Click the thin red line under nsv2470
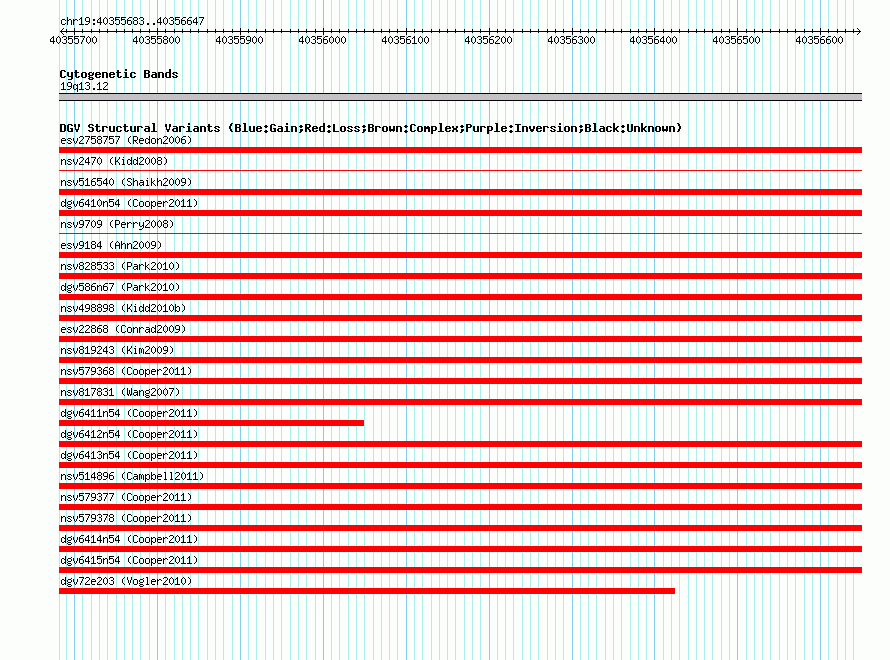This screenshot has width=890, height=660. 460,171
